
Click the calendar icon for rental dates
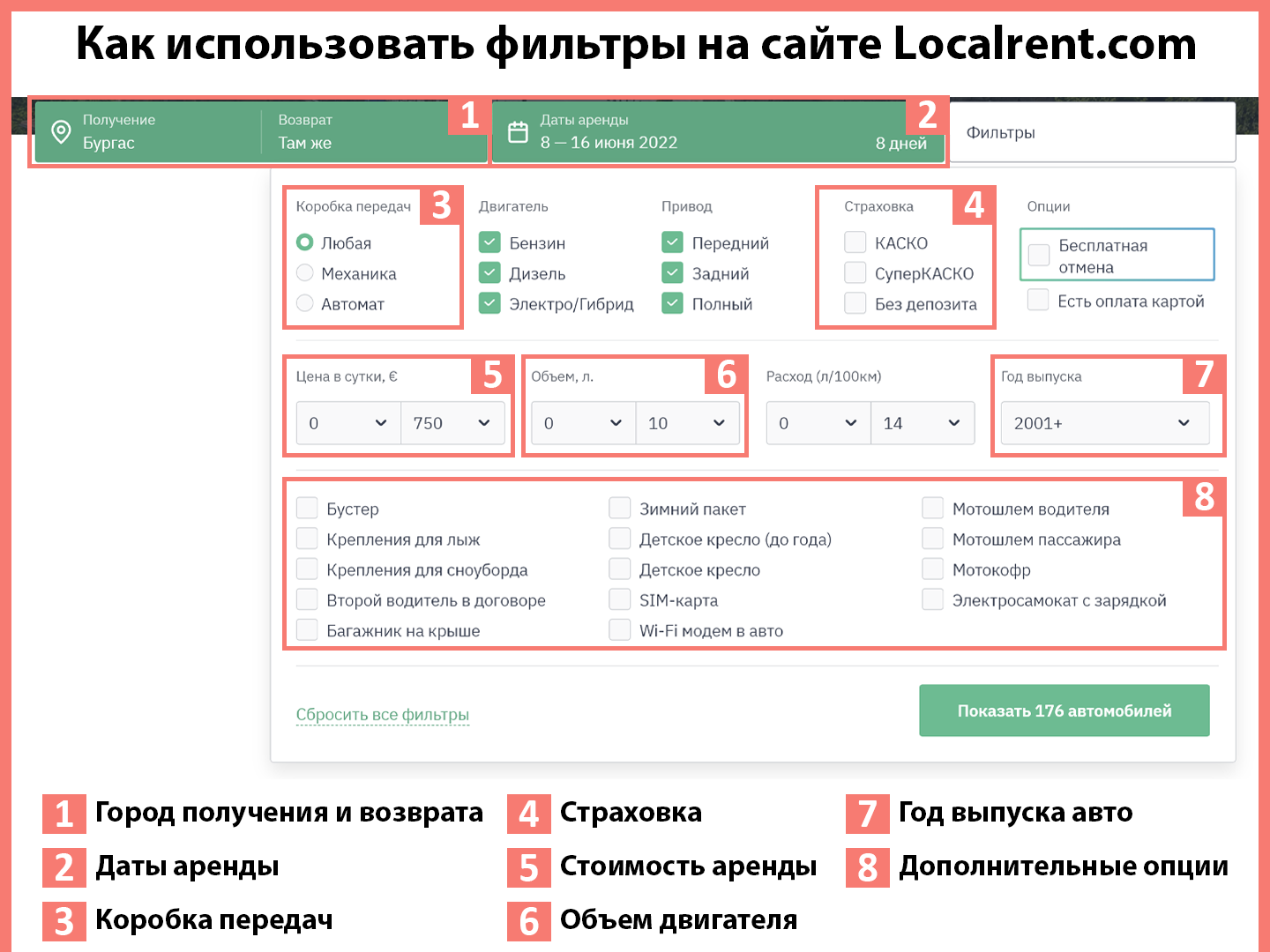click(519, 132)
